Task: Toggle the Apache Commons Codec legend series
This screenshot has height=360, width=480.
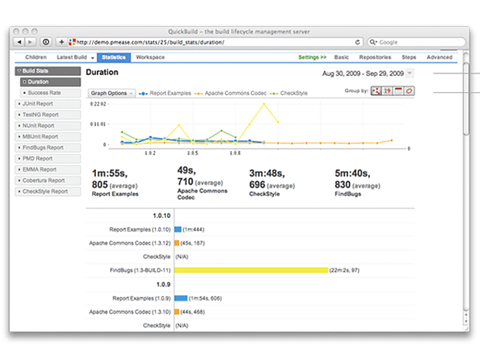Action: (x=230, y=93)
